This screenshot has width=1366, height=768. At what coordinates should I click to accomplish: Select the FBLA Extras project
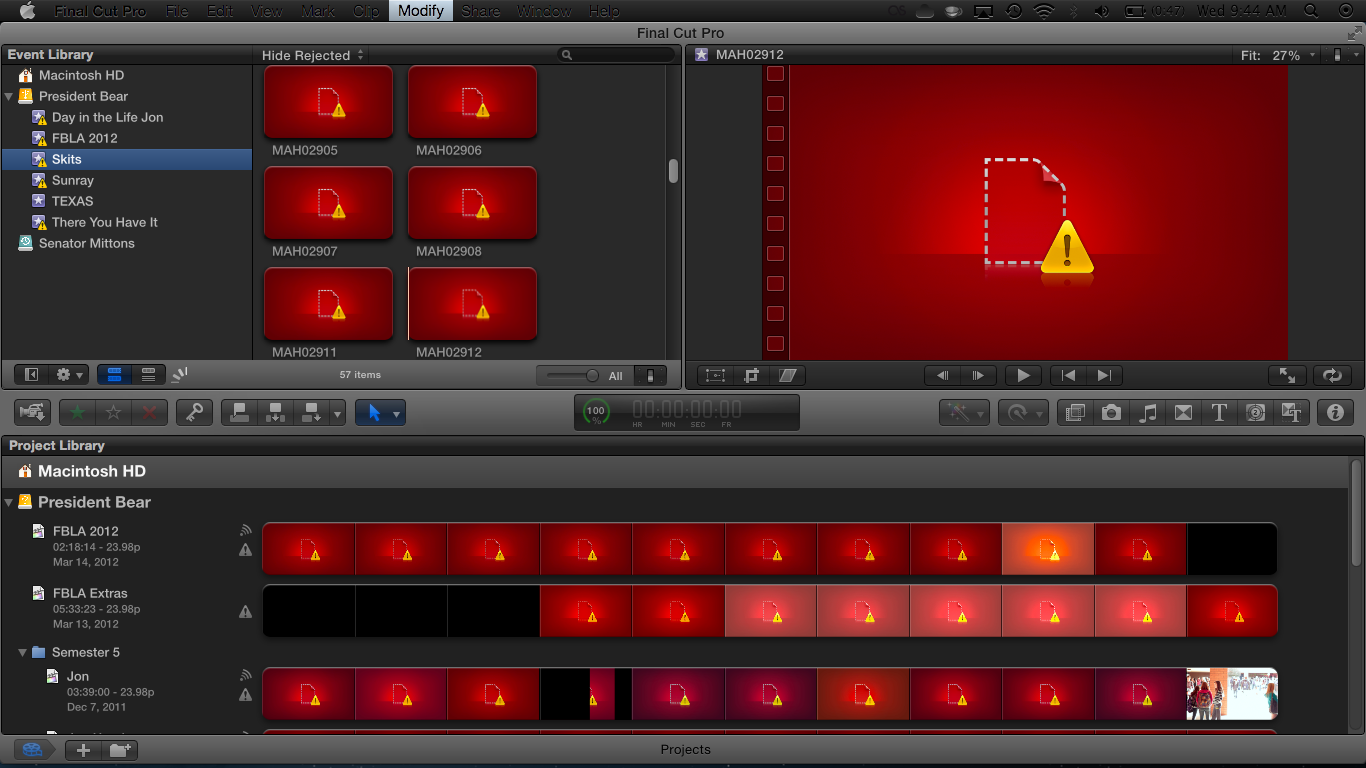click(90, 593)
